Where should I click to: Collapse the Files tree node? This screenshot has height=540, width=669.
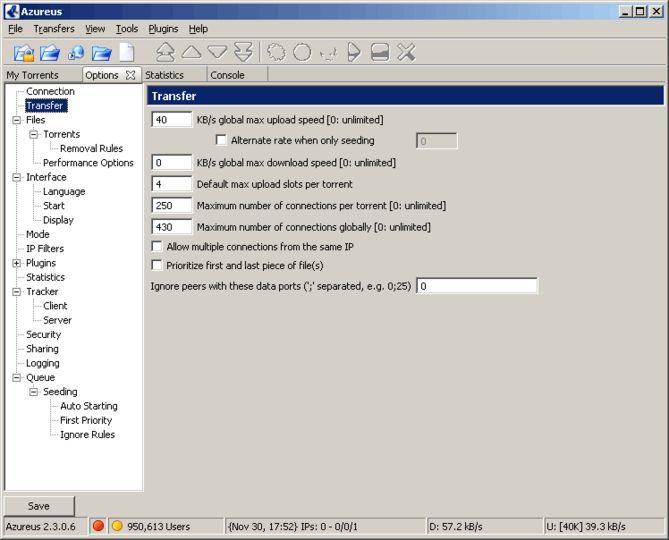[16, 120]
